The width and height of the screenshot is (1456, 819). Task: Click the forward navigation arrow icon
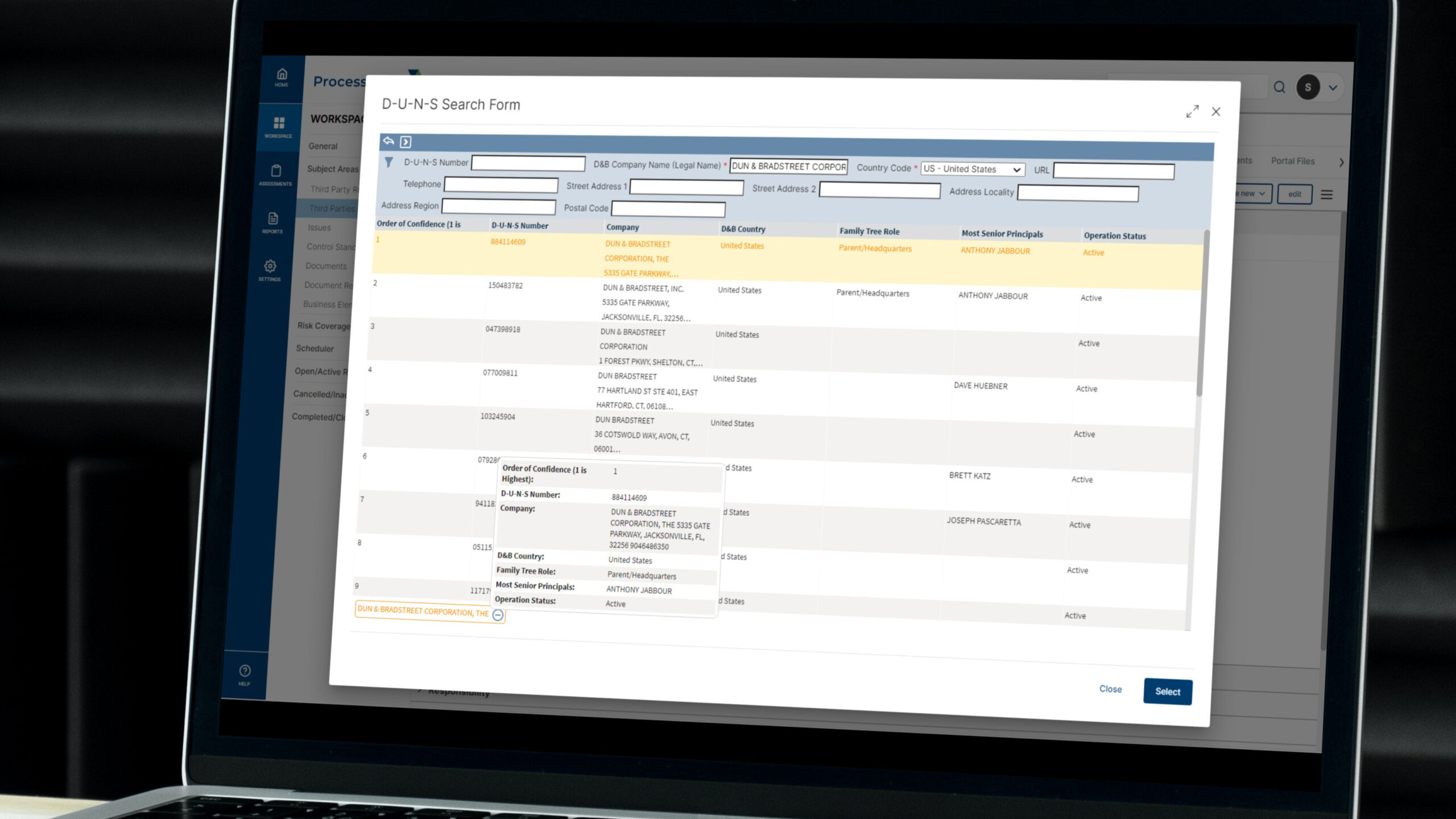coord(405,141)
